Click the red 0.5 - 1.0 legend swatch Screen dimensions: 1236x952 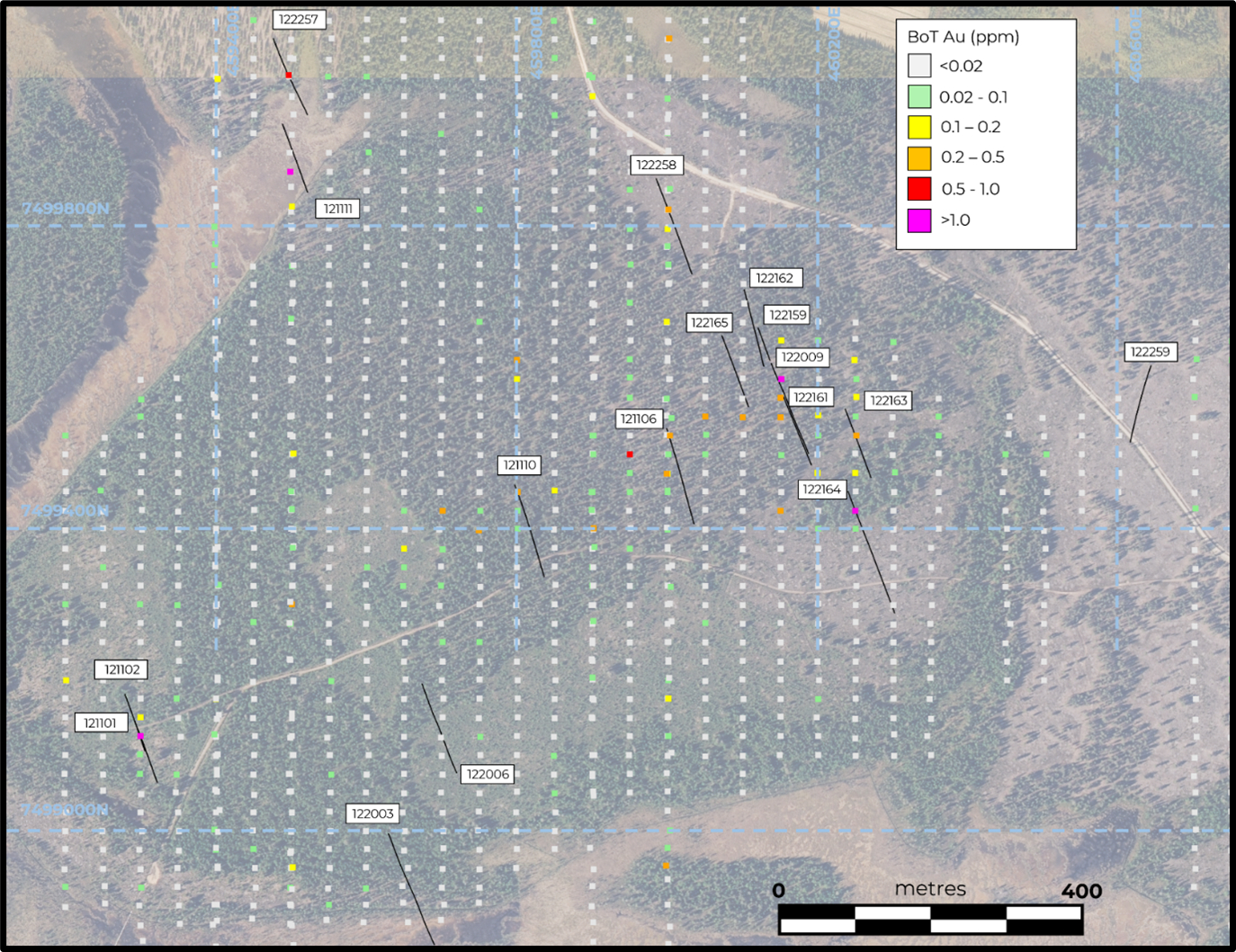pos(918,189)
